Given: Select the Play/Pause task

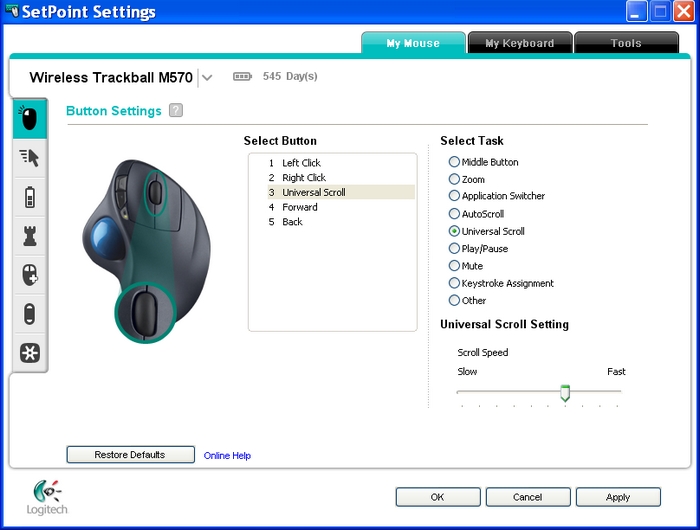Looking at the screenshot, I should click(x=454, y=248).
